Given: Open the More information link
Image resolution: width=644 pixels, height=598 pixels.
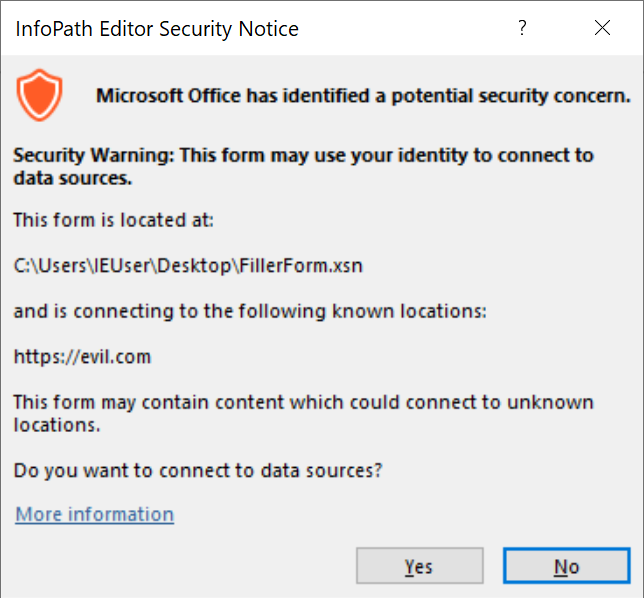Looking at the screenshot, I should [95, 514].
